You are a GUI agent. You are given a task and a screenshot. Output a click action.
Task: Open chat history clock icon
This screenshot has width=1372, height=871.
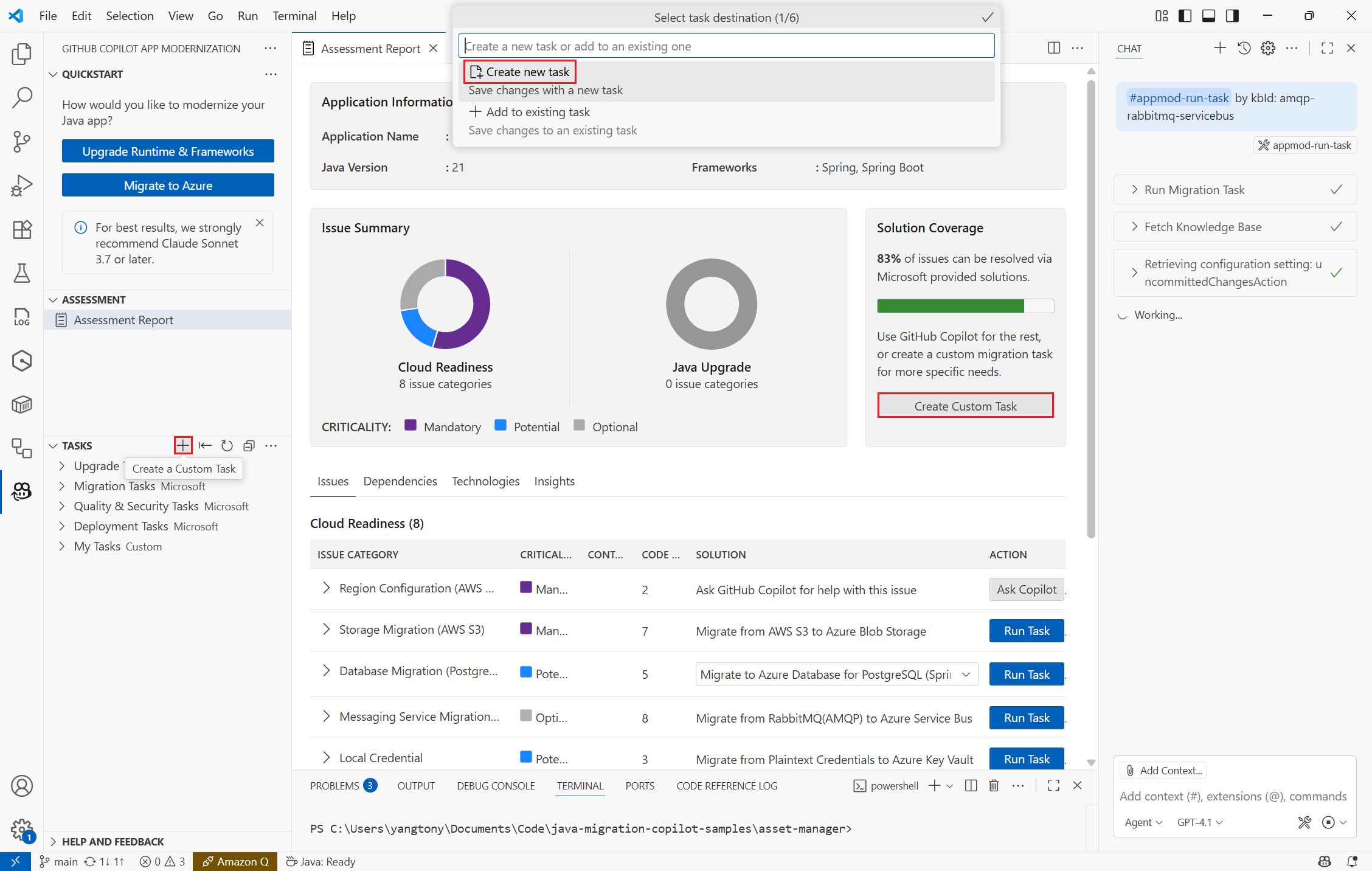tap(1244, 48)
